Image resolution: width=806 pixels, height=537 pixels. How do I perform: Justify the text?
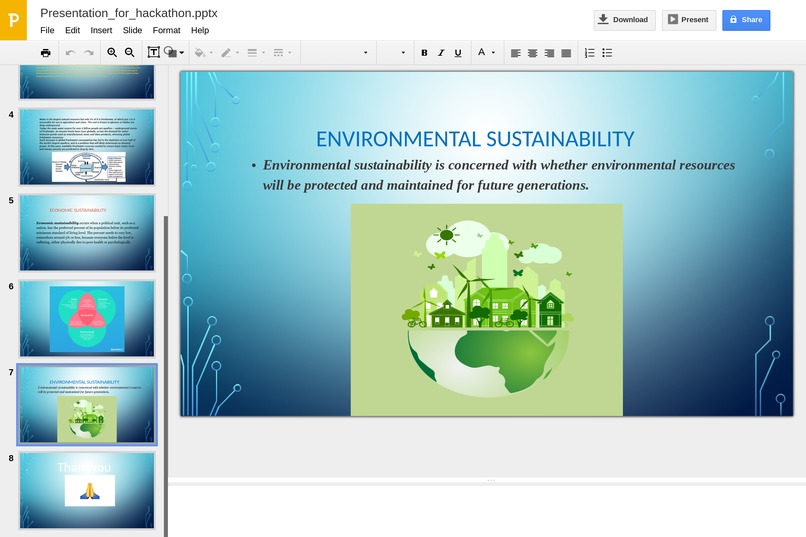tap(566, 52)
